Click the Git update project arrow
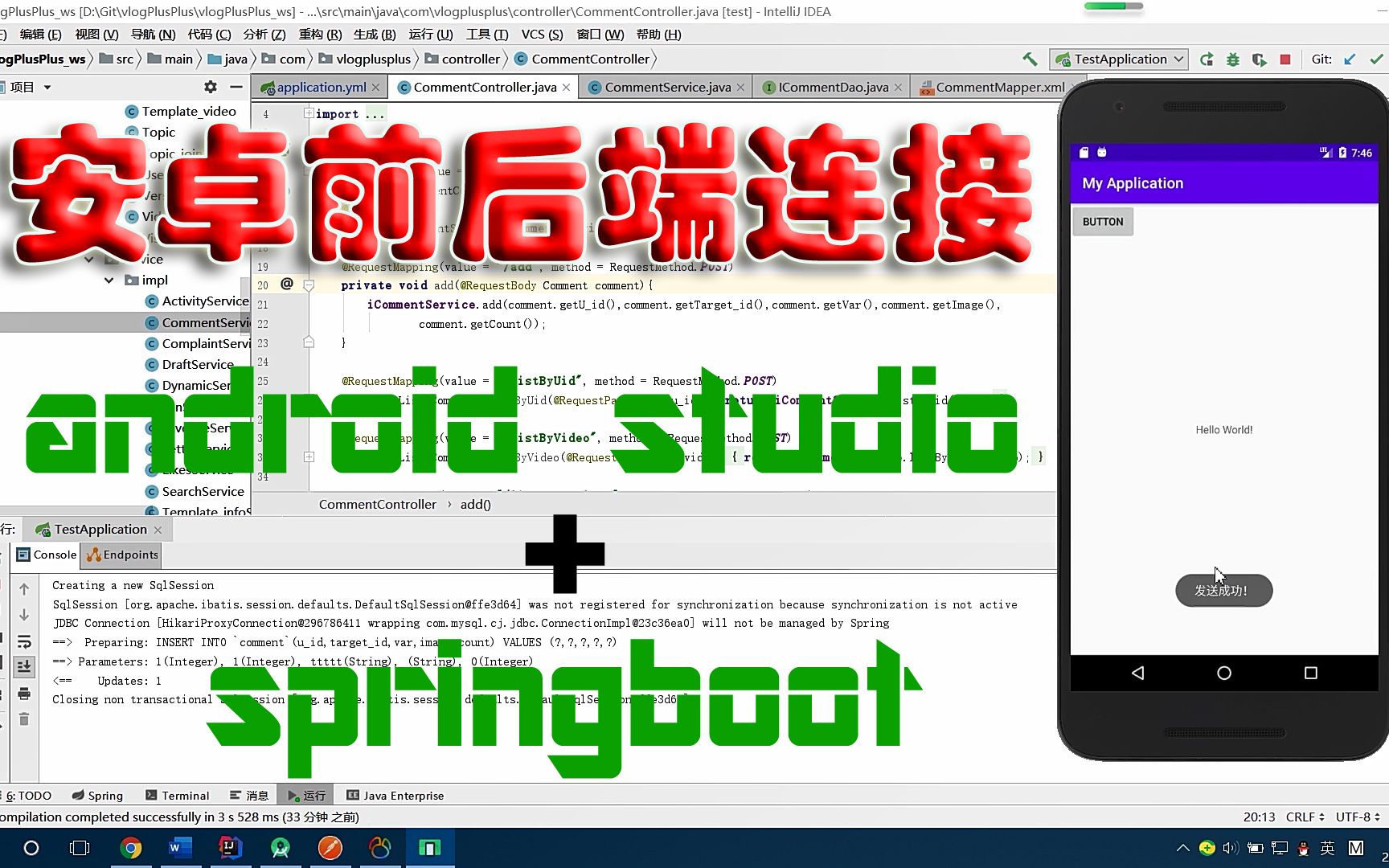The width and height of the screenshot is (1389, 868). [x=1350, y=59]
